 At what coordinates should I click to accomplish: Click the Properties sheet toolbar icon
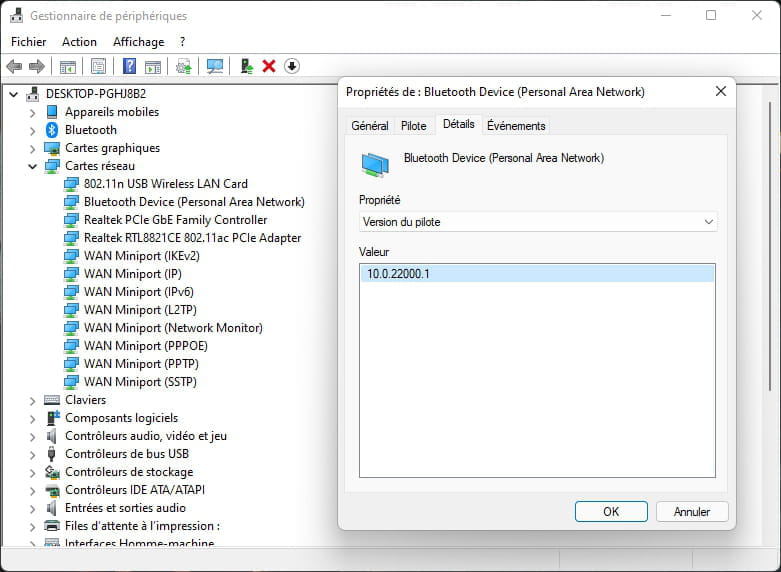(x=99, y=66)
